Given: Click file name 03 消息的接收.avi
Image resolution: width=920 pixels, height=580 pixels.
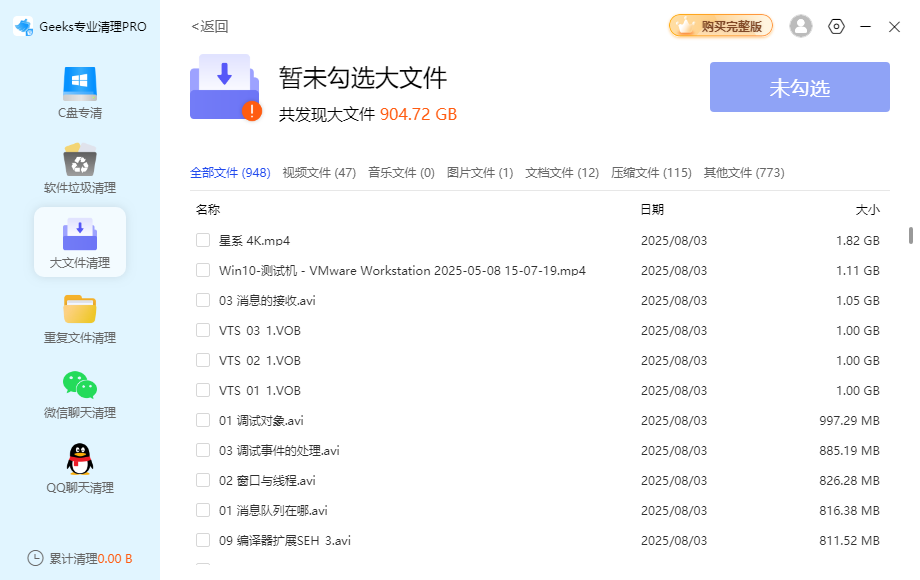Looking at the screenshot, I should point(267,300).
